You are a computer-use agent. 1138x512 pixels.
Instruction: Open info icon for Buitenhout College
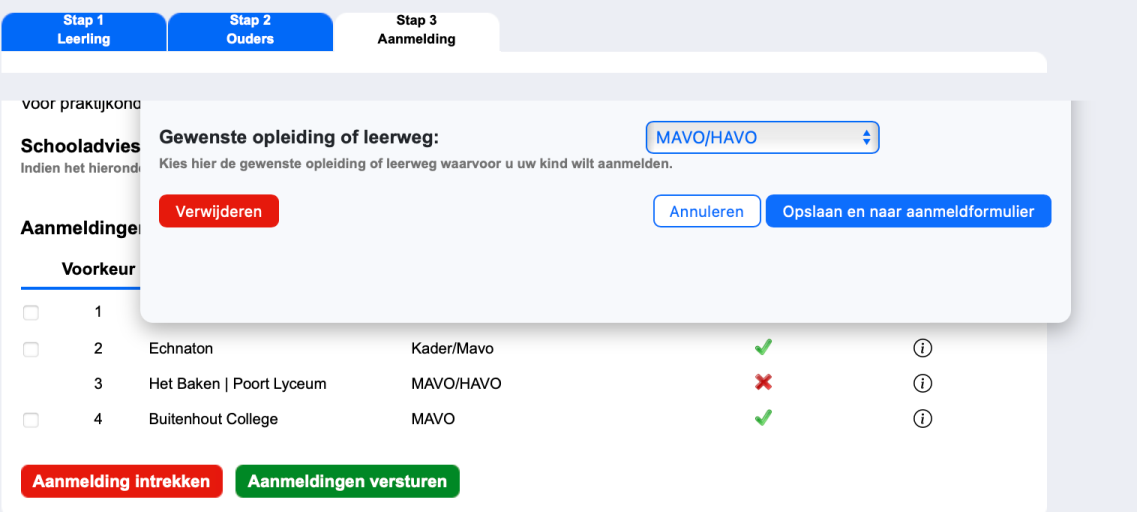pos(922,419)
